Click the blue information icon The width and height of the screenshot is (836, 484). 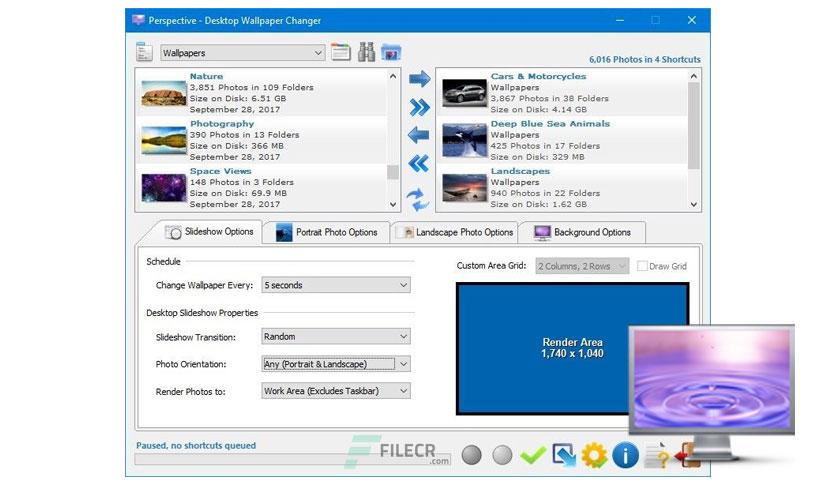click(625, 456)
